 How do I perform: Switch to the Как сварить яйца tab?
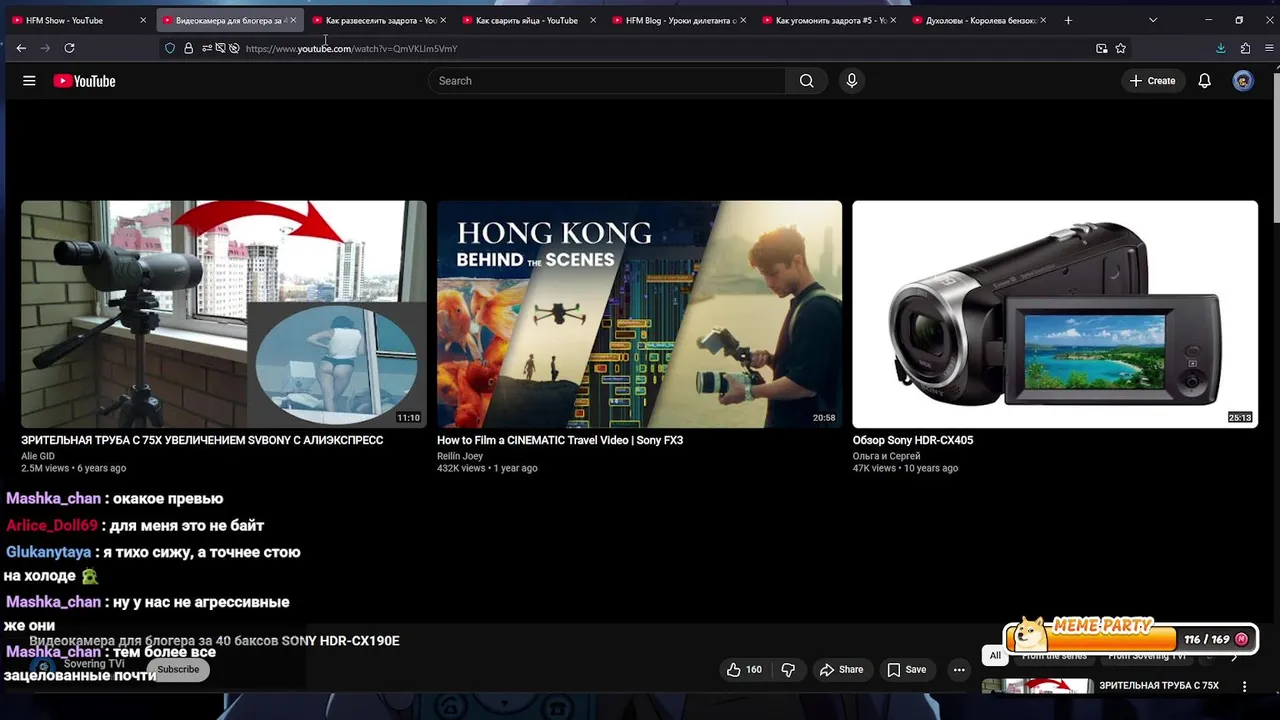click(530, 20)
